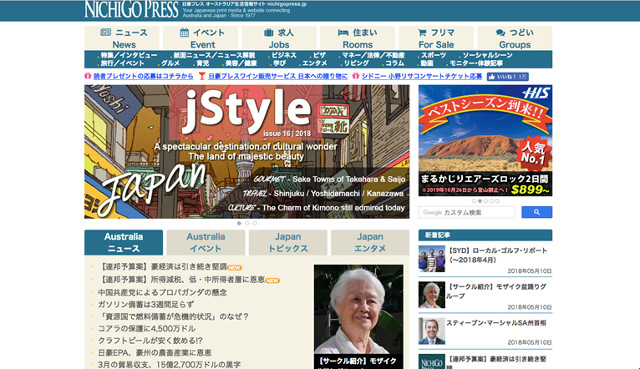Switch to the Japan トピックス tab

[x=288, y=242]
